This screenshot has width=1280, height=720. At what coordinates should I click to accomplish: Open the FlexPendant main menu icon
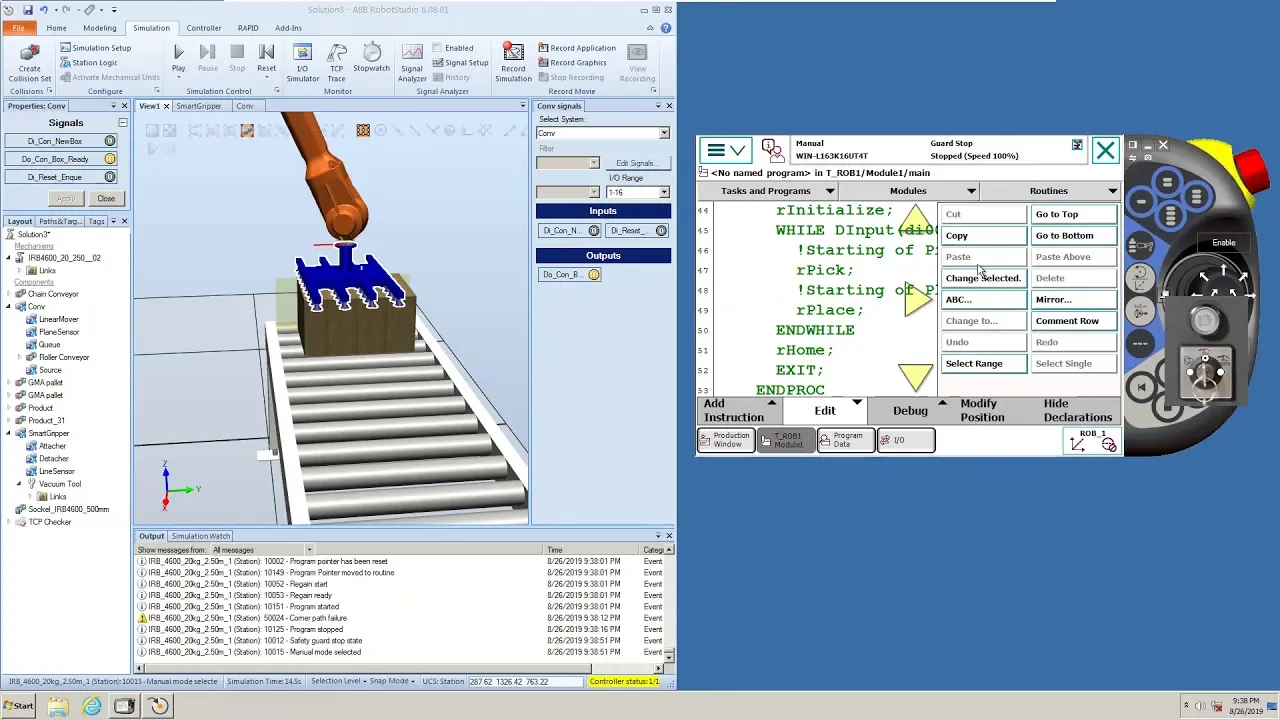[x=725, y=150]
